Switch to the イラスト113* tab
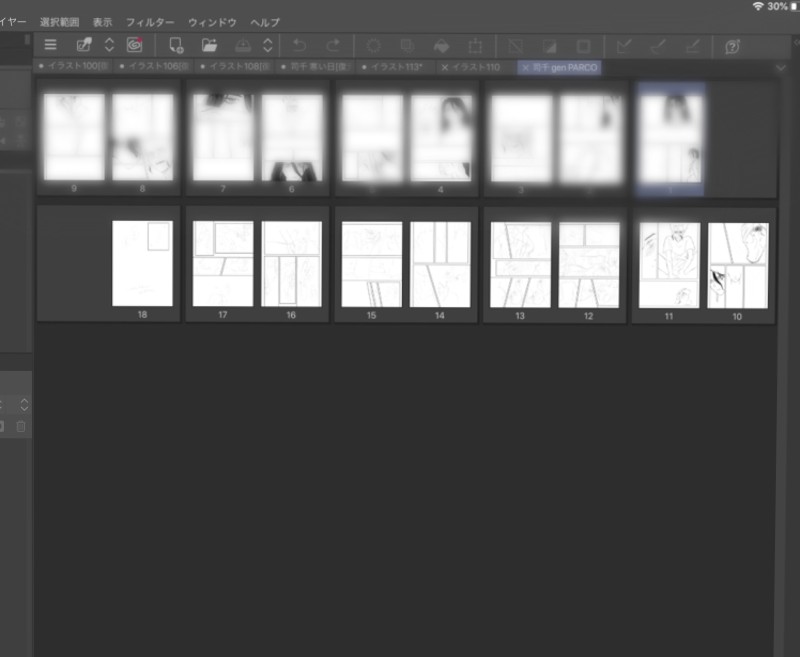This screenshot has width=800, height=657. [x=396, y=67]
